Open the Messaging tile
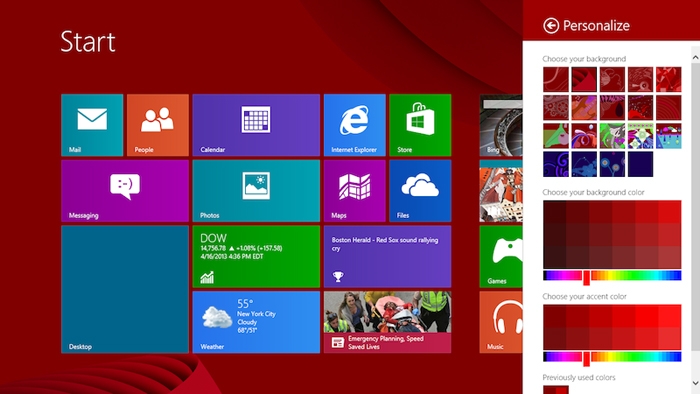The image size is (700, 394). (x=125, y=191)
